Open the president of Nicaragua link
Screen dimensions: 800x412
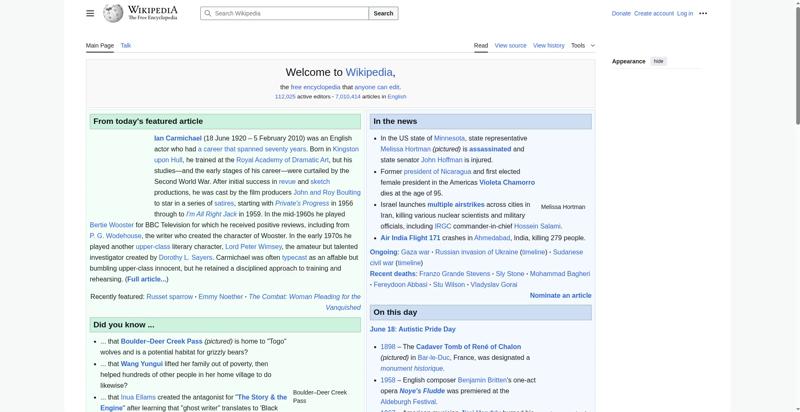(x=437, y=171)
